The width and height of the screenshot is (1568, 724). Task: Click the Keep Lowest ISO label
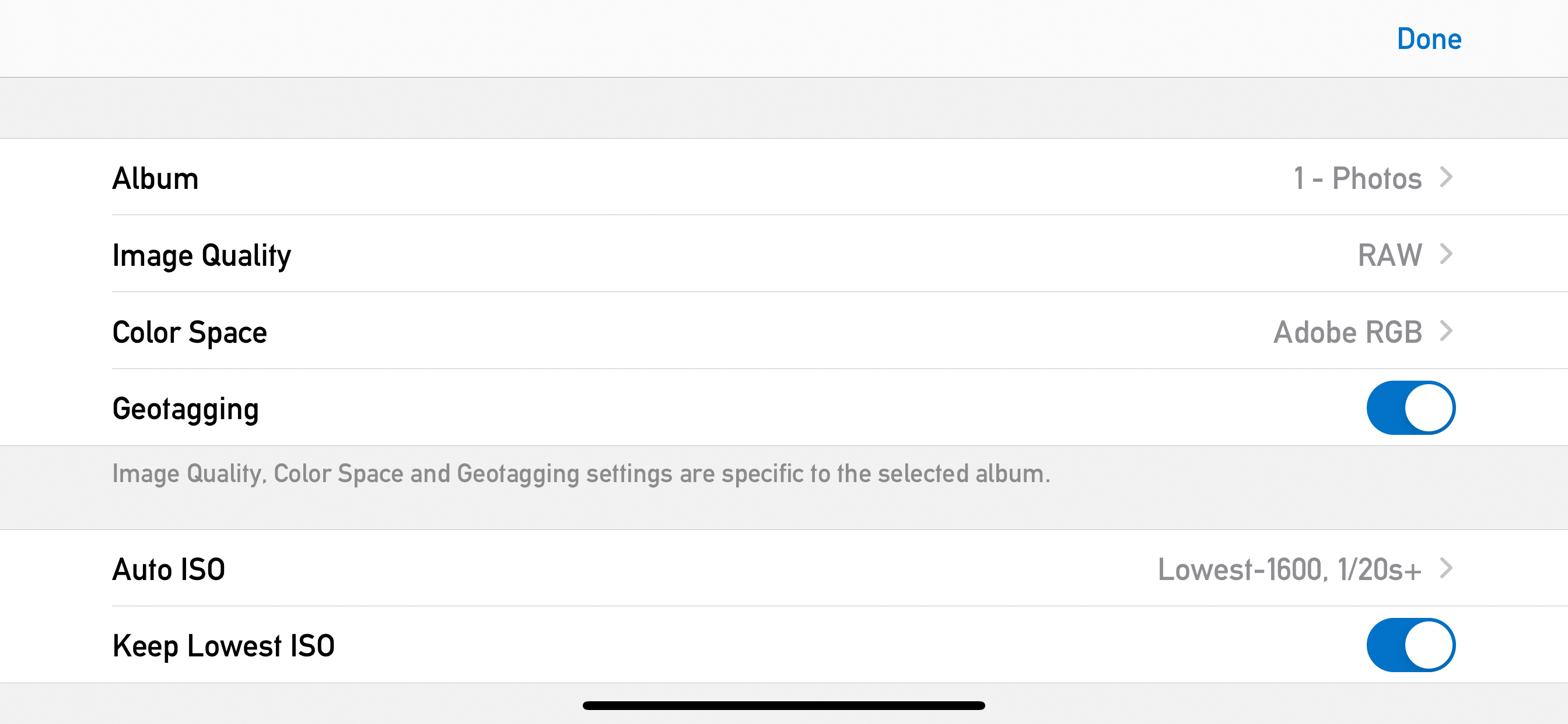click(x=223, y=645)
